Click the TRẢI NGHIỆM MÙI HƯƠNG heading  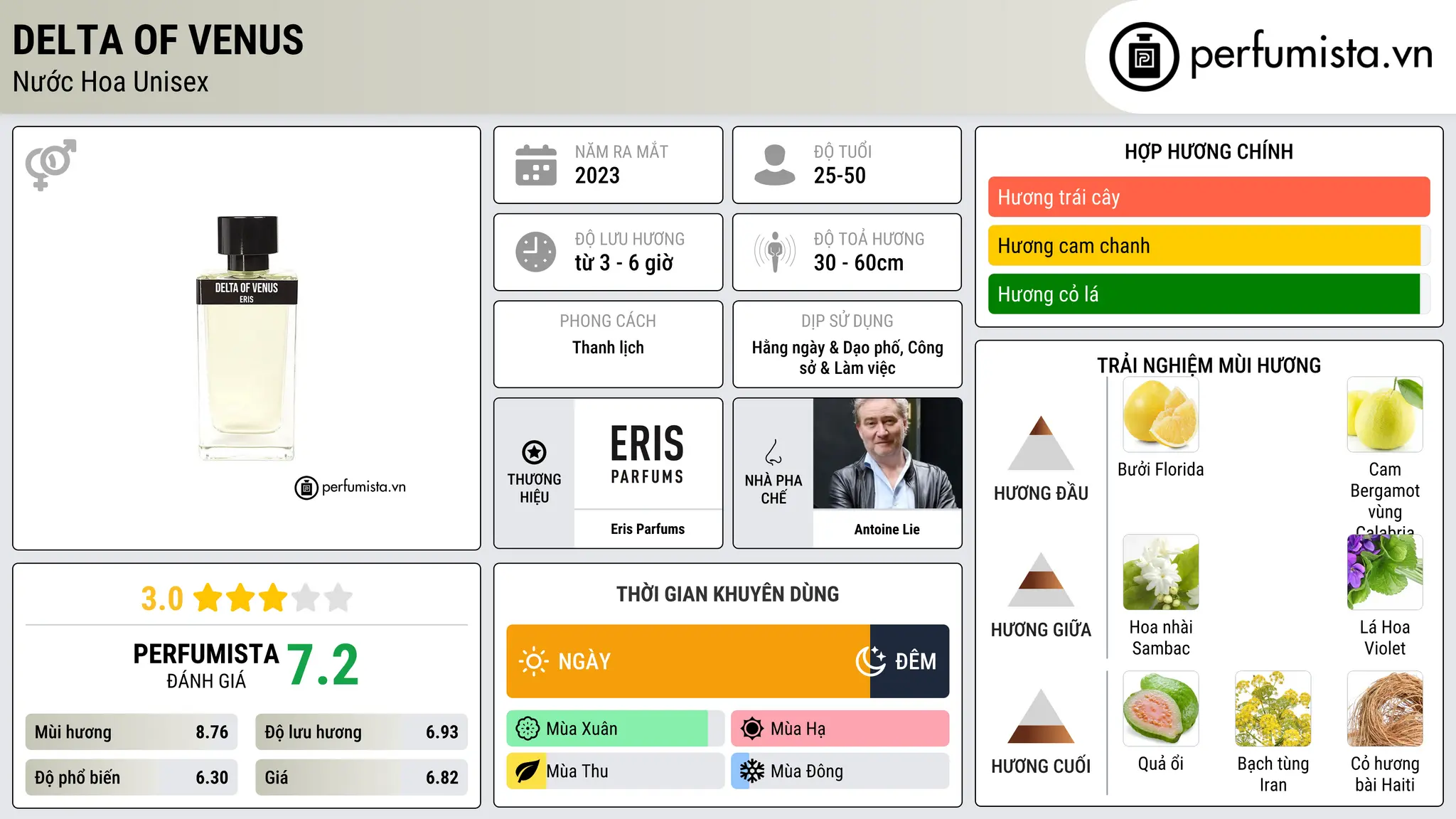(1209, 365)
